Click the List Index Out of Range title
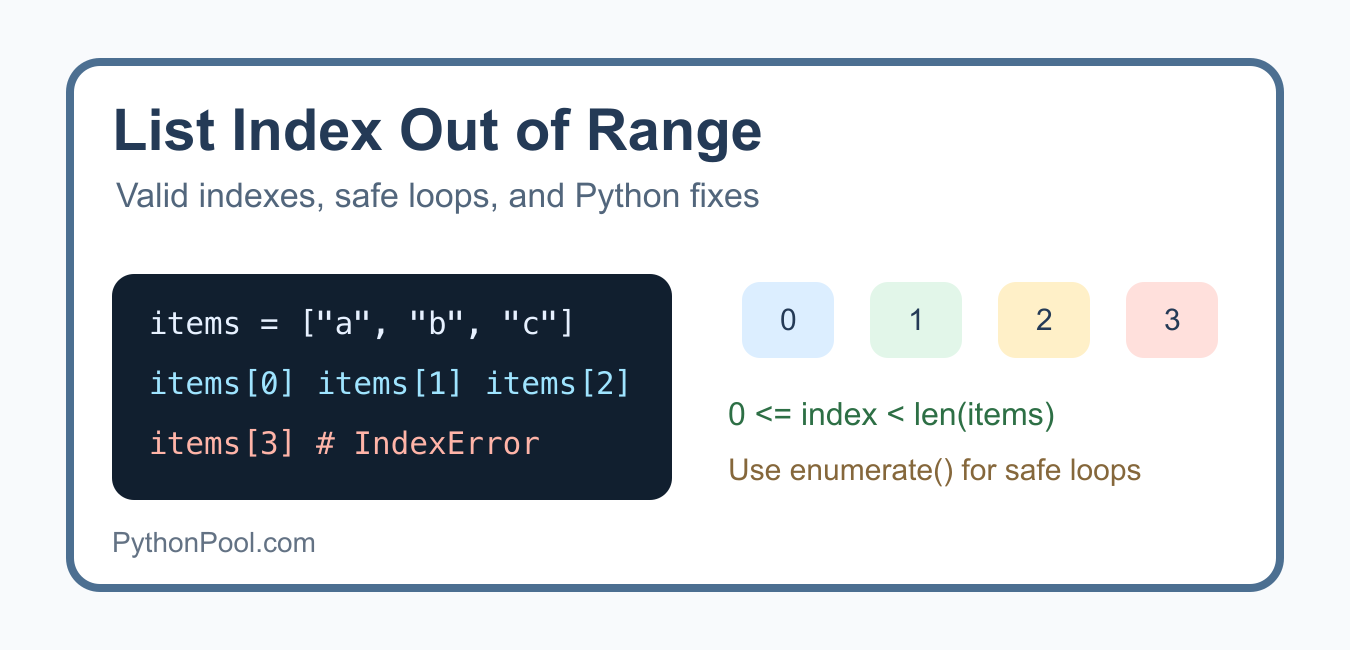1350x650 pixels. [438, 131]
